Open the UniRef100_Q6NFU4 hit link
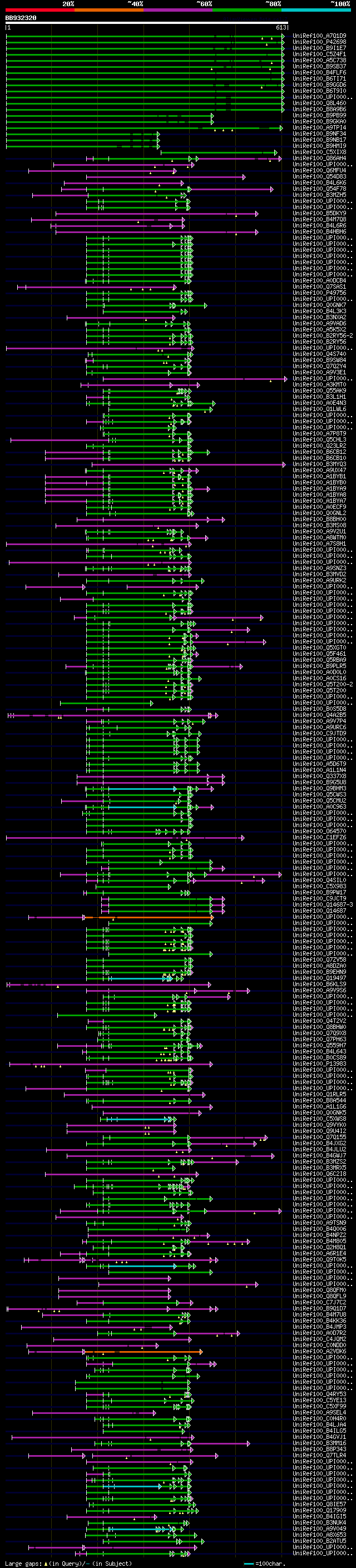Image resolution: width=356 pixels, height=1568 pixels. (x=319, y=170)
